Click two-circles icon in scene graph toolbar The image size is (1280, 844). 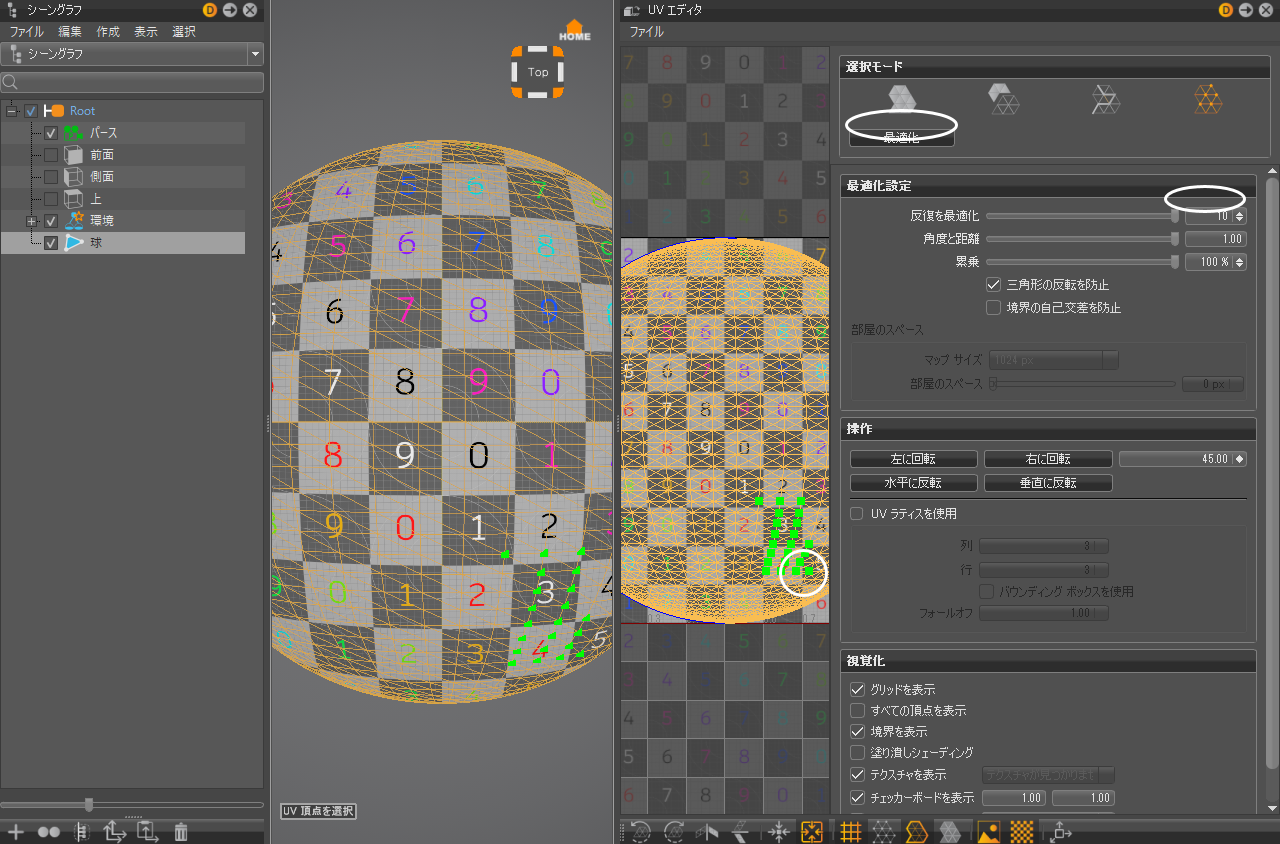coord(48,831)
